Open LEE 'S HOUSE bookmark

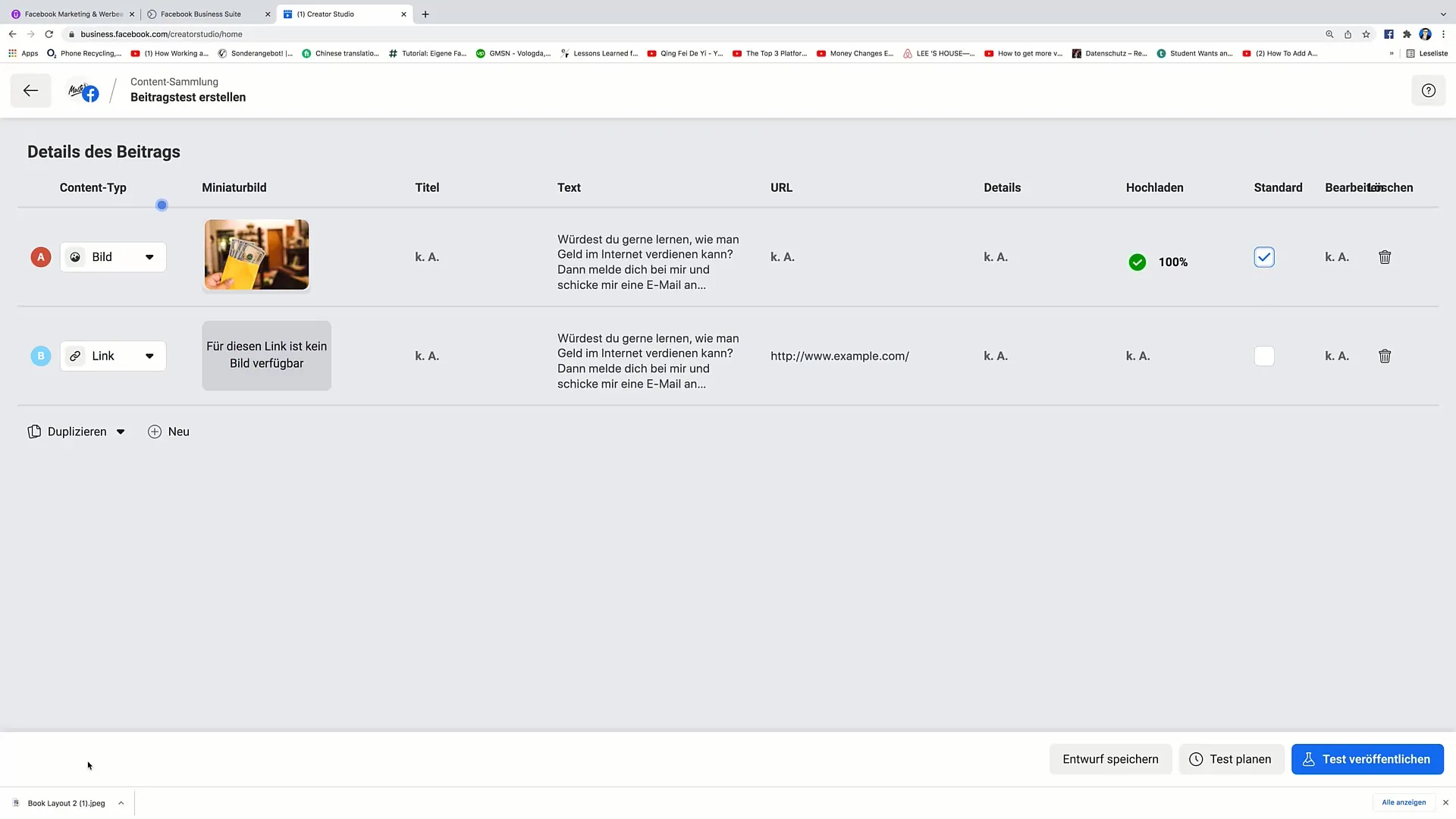[939, 54]
